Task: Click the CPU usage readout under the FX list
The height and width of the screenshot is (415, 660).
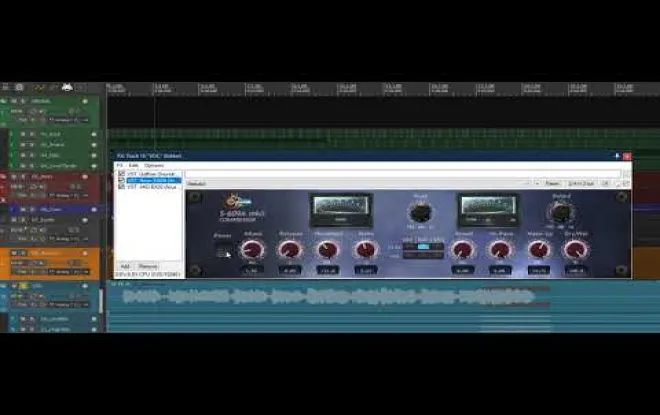Action: point(148,274)
